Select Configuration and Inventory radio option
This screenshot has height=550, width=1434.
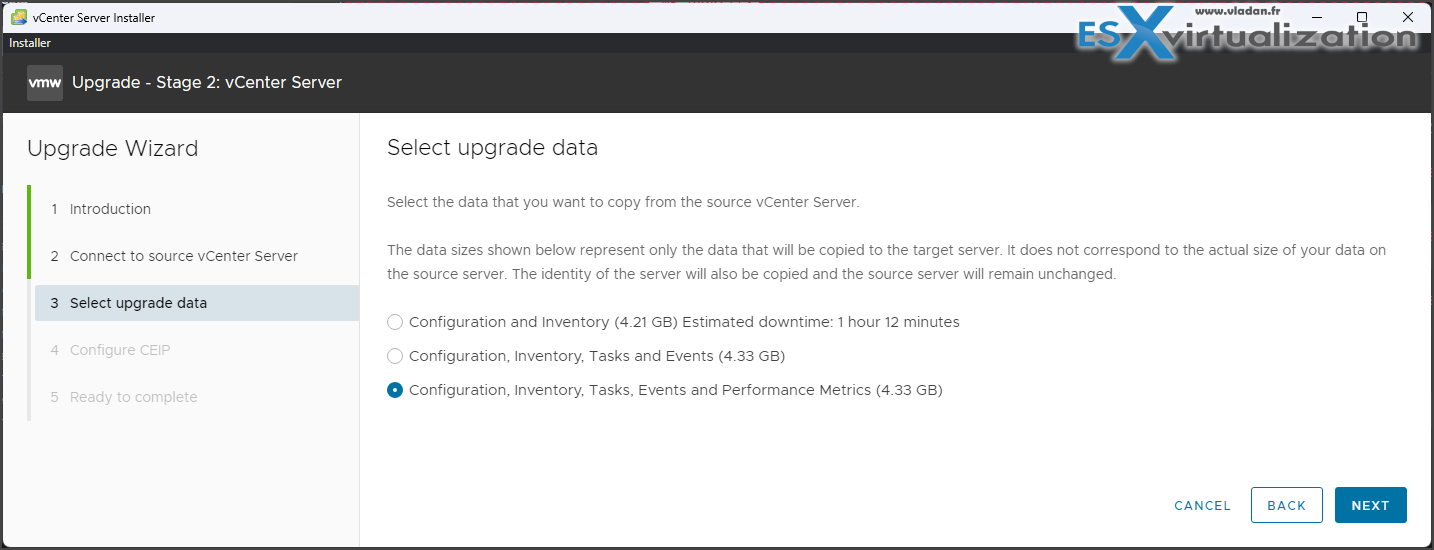[395, 322]
